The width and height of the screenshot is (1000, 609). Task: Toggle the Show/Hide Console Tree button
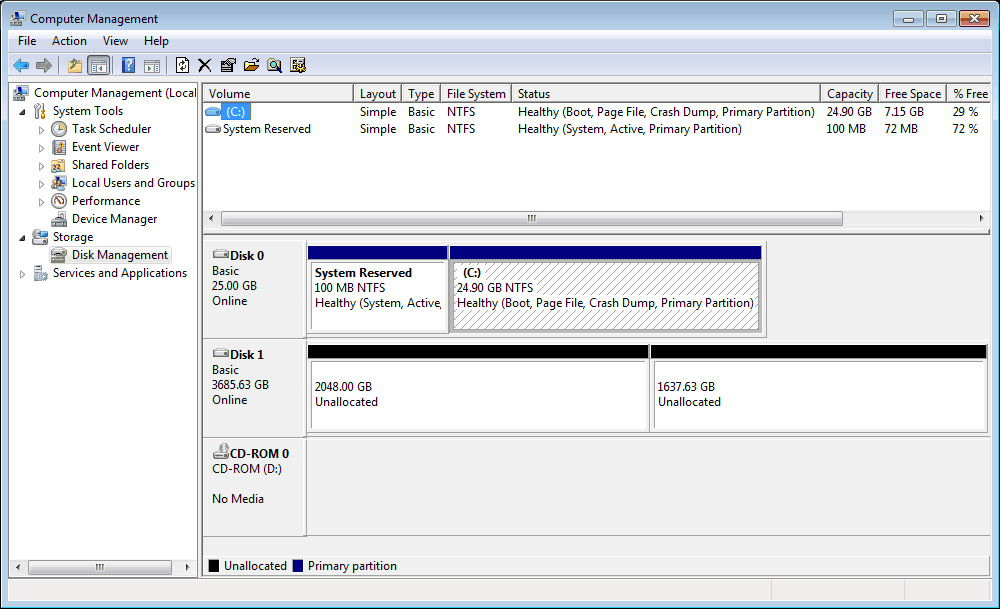pyautogui.click(x=98, y=66)
